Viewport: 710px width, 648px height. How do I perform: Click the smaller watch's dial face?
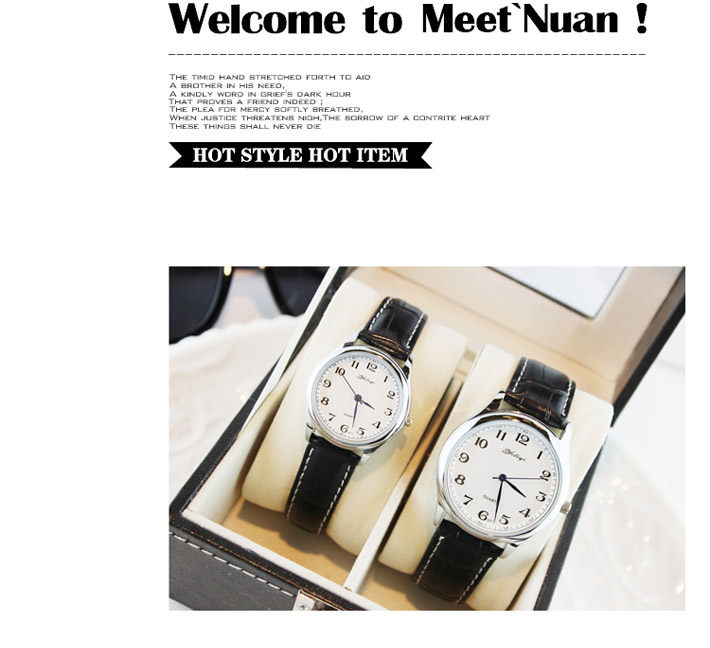(358, 398)
